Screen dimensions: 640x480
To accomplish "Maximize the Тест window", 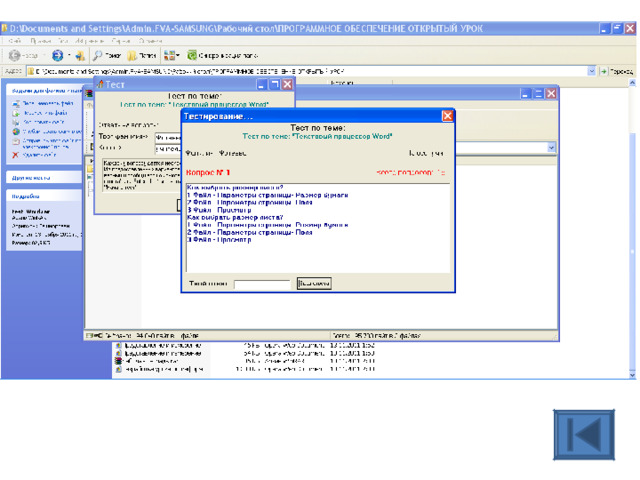I will point(275,84).
